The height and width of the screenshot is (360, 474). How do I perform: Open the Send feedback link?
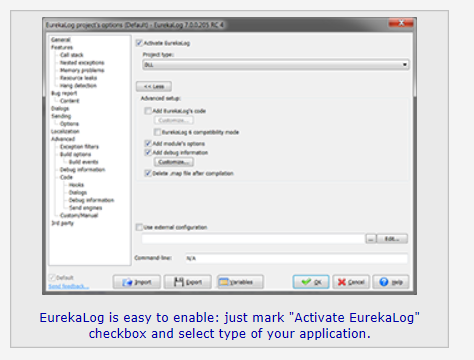(68, 286)
